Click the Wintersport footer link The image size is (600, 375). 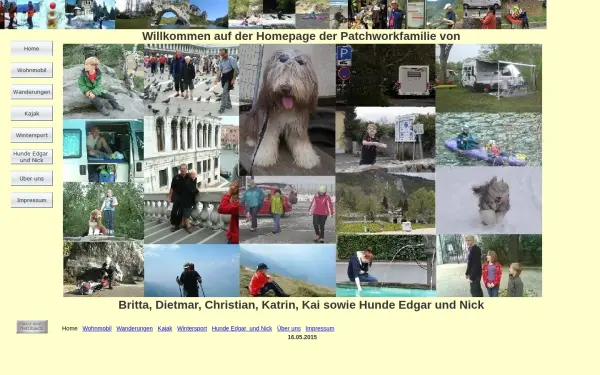192,328
